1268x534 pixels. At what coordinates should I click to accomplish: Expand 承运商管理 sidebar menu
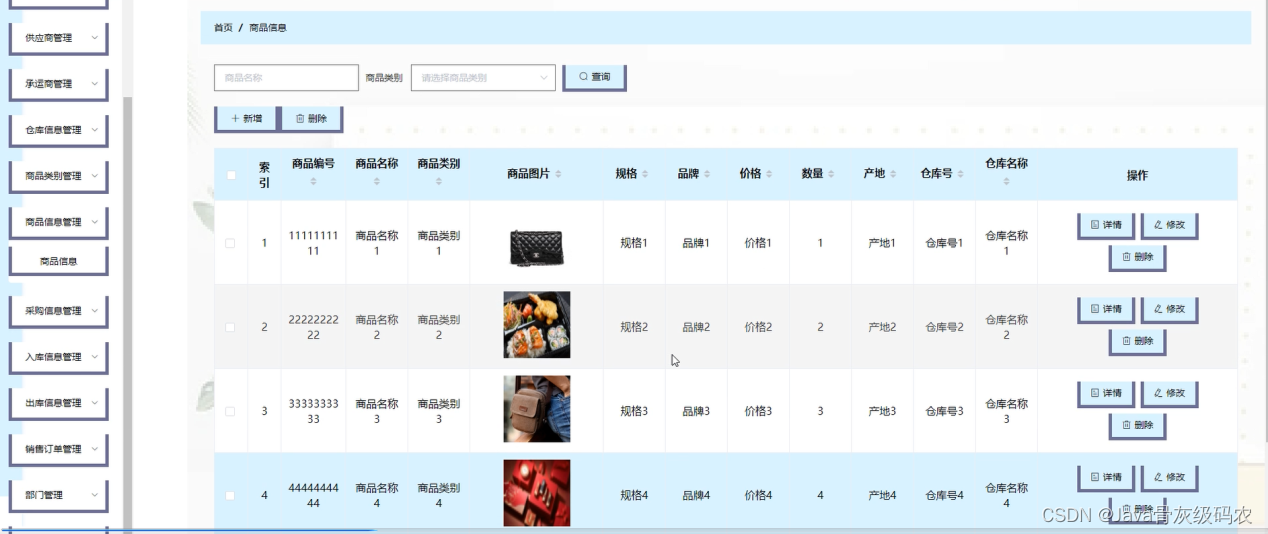(x=58, y=84)
